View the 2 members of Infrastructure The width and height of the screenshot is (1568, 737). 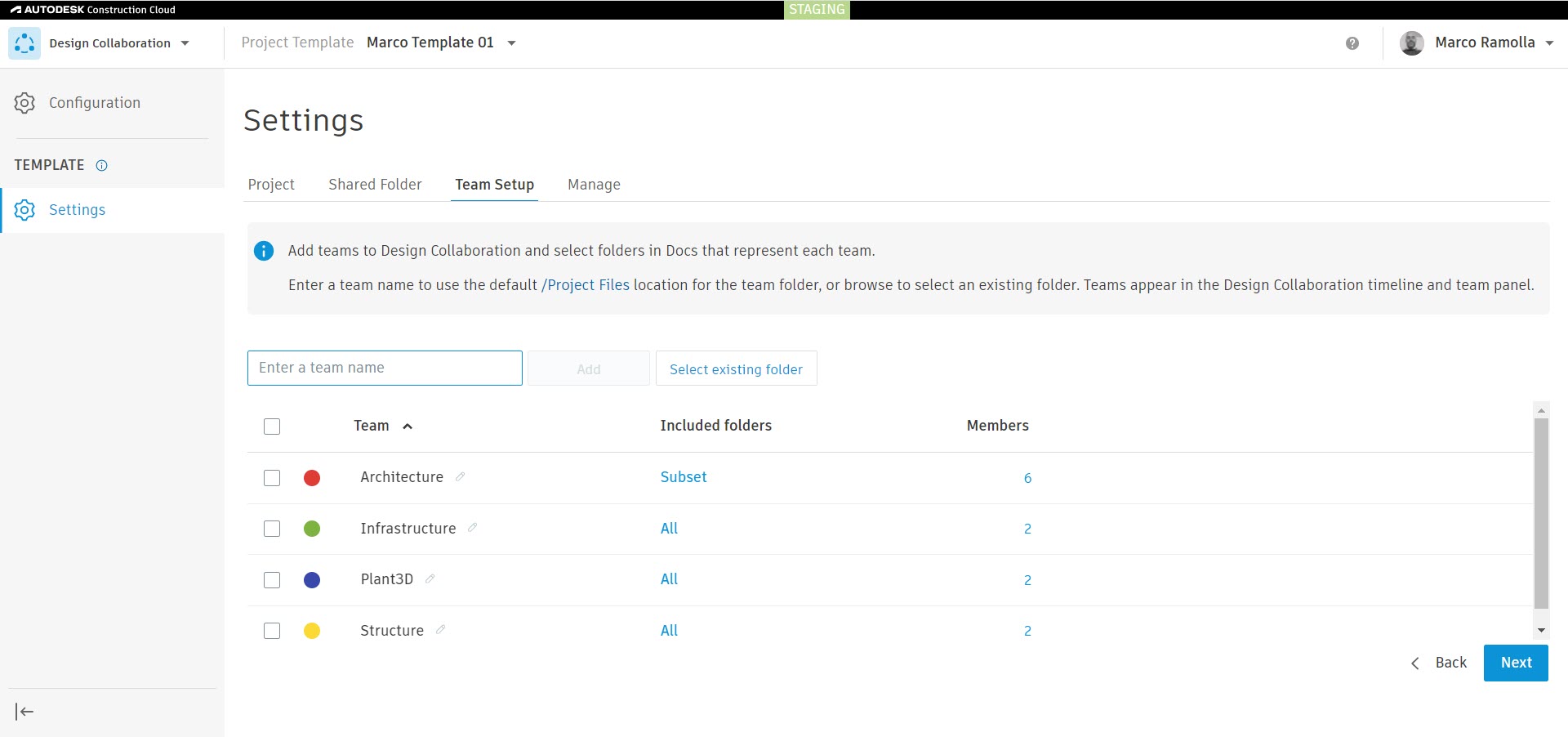click(x=1027, y=529)
